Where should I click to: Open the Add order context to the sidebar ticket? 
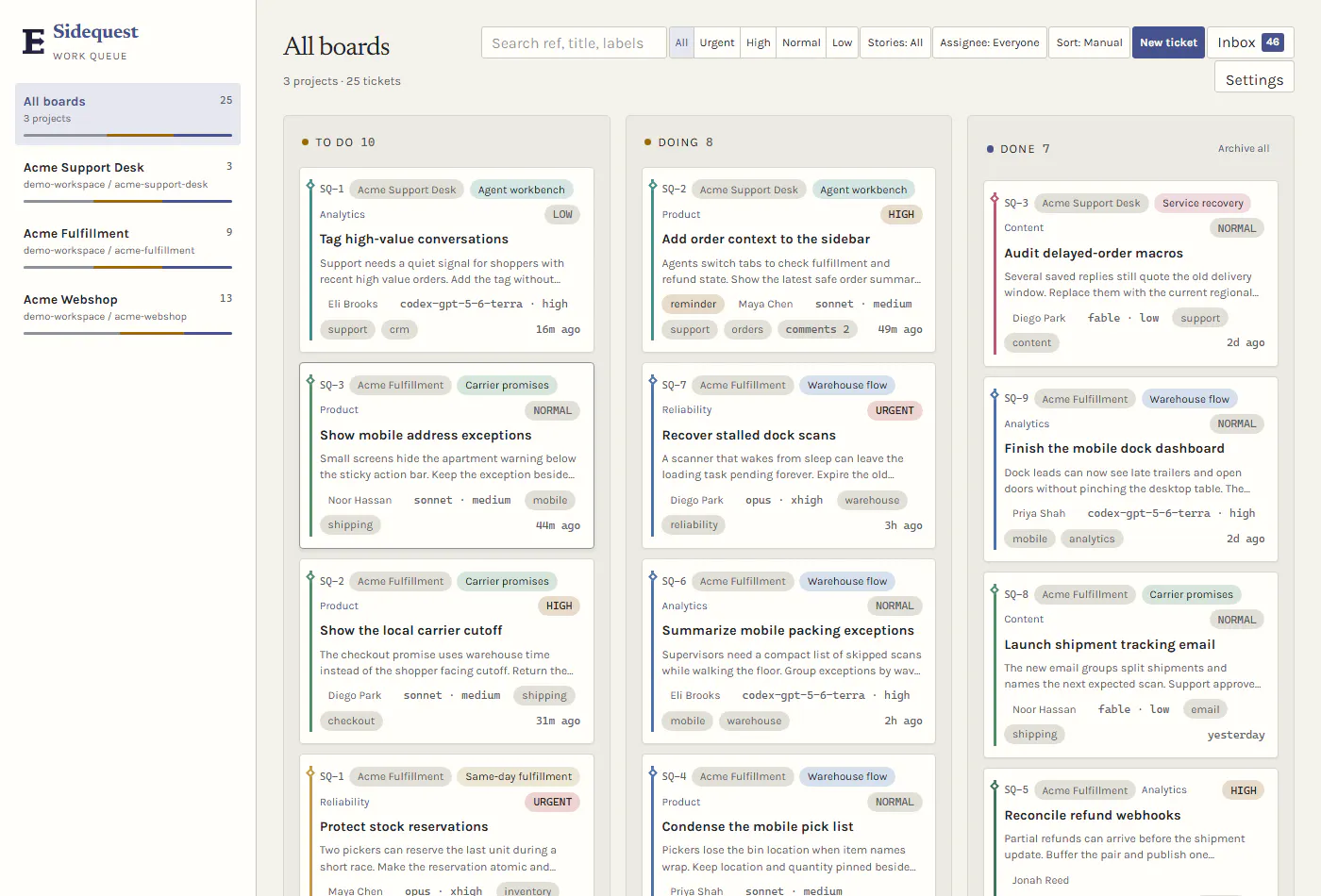click(789, 259)
